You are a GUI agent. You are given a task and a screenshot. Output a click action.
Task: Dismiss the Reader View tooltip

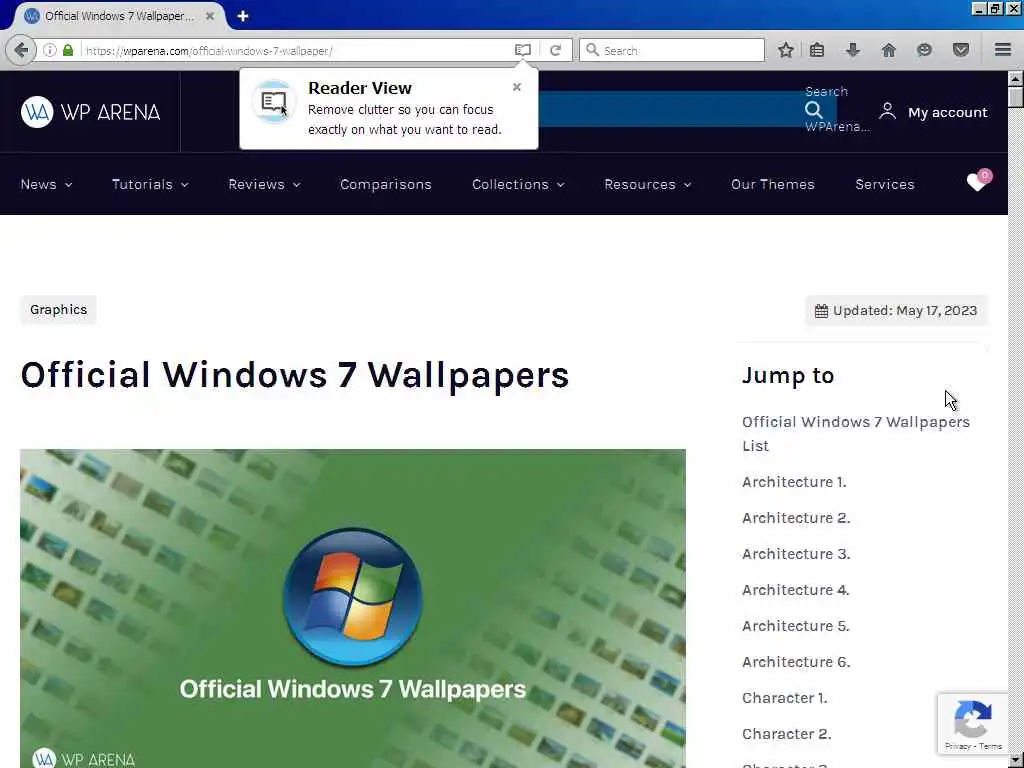(x=517, y=87)
